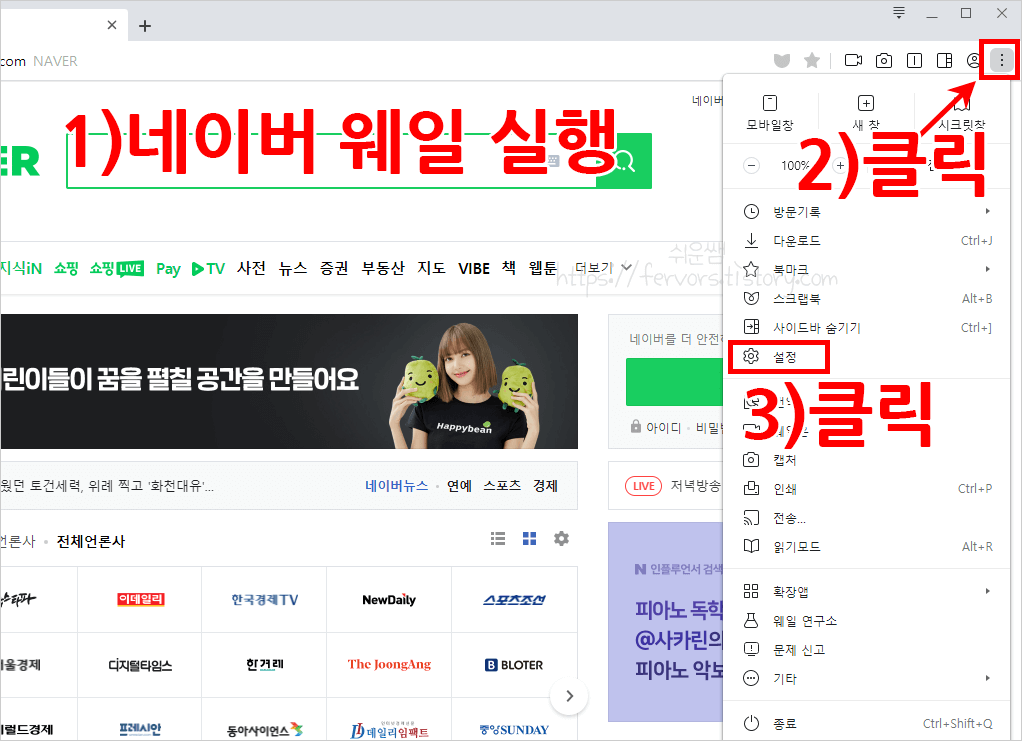Close the current browser tab
Screen dimensions: 1022x741
[x=111, y=25]
